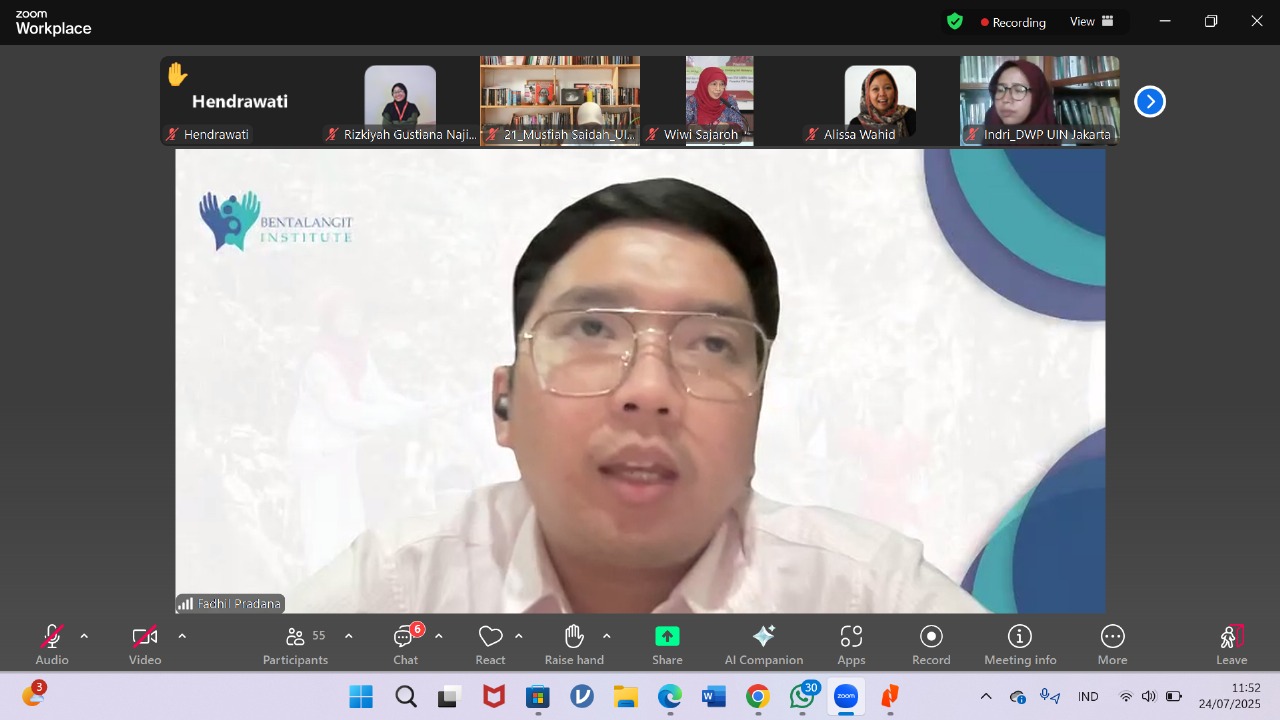
Task: Open Microsoft Edge from the taskbar
Action: [670, 696]
